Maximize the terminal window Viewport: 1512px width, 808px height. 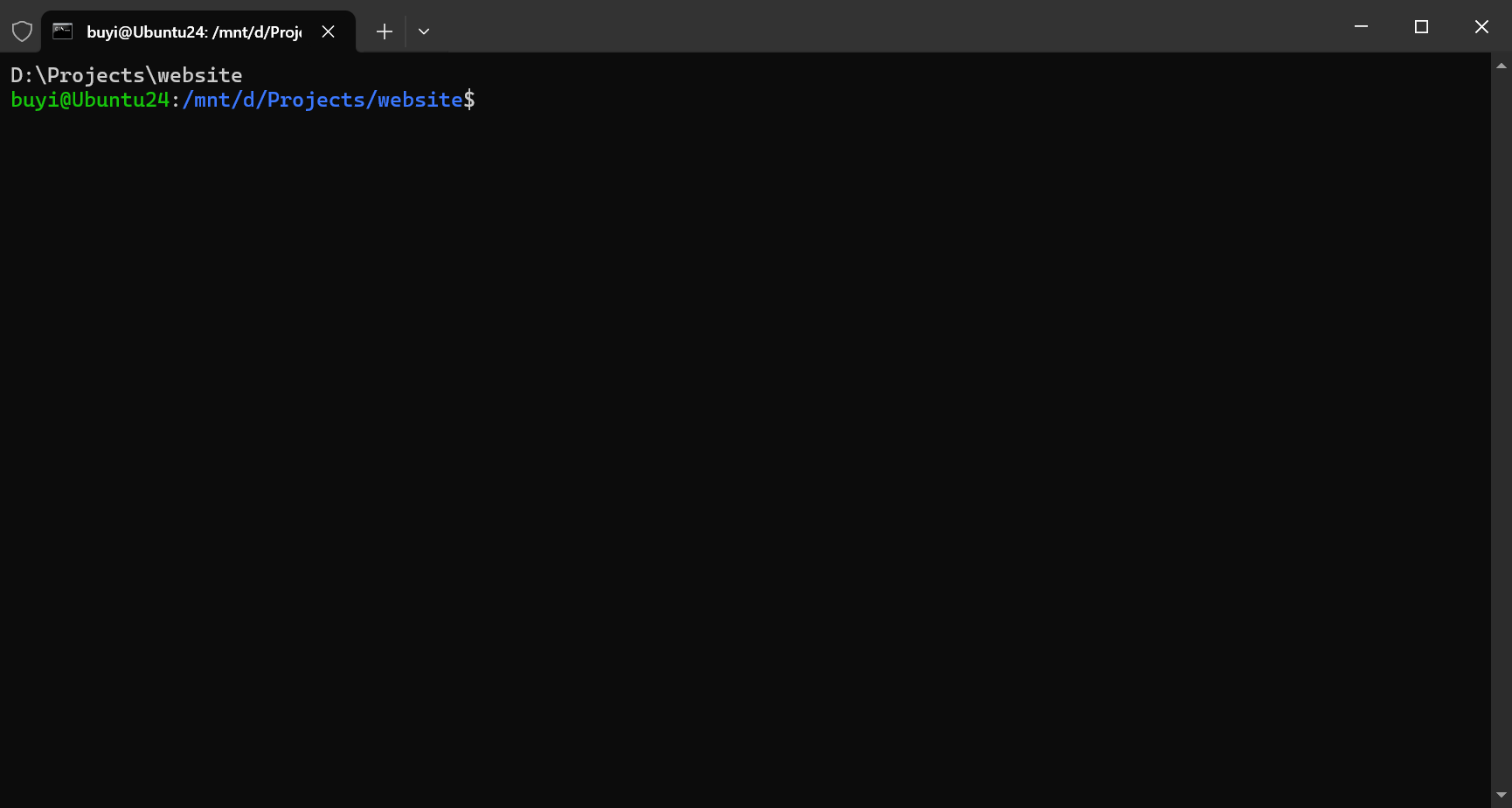(1421, 26)
